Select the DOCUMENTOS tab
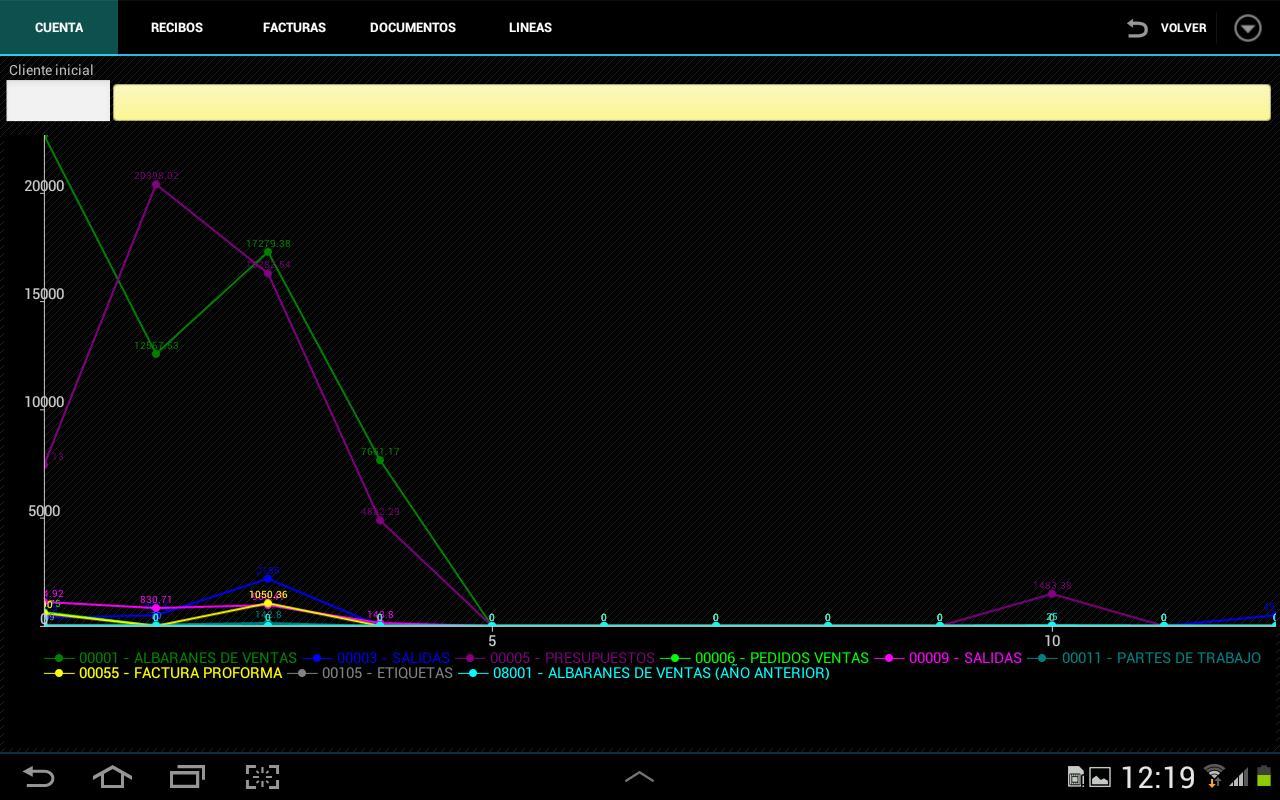The image size is (1280, 800). (412, 27)
